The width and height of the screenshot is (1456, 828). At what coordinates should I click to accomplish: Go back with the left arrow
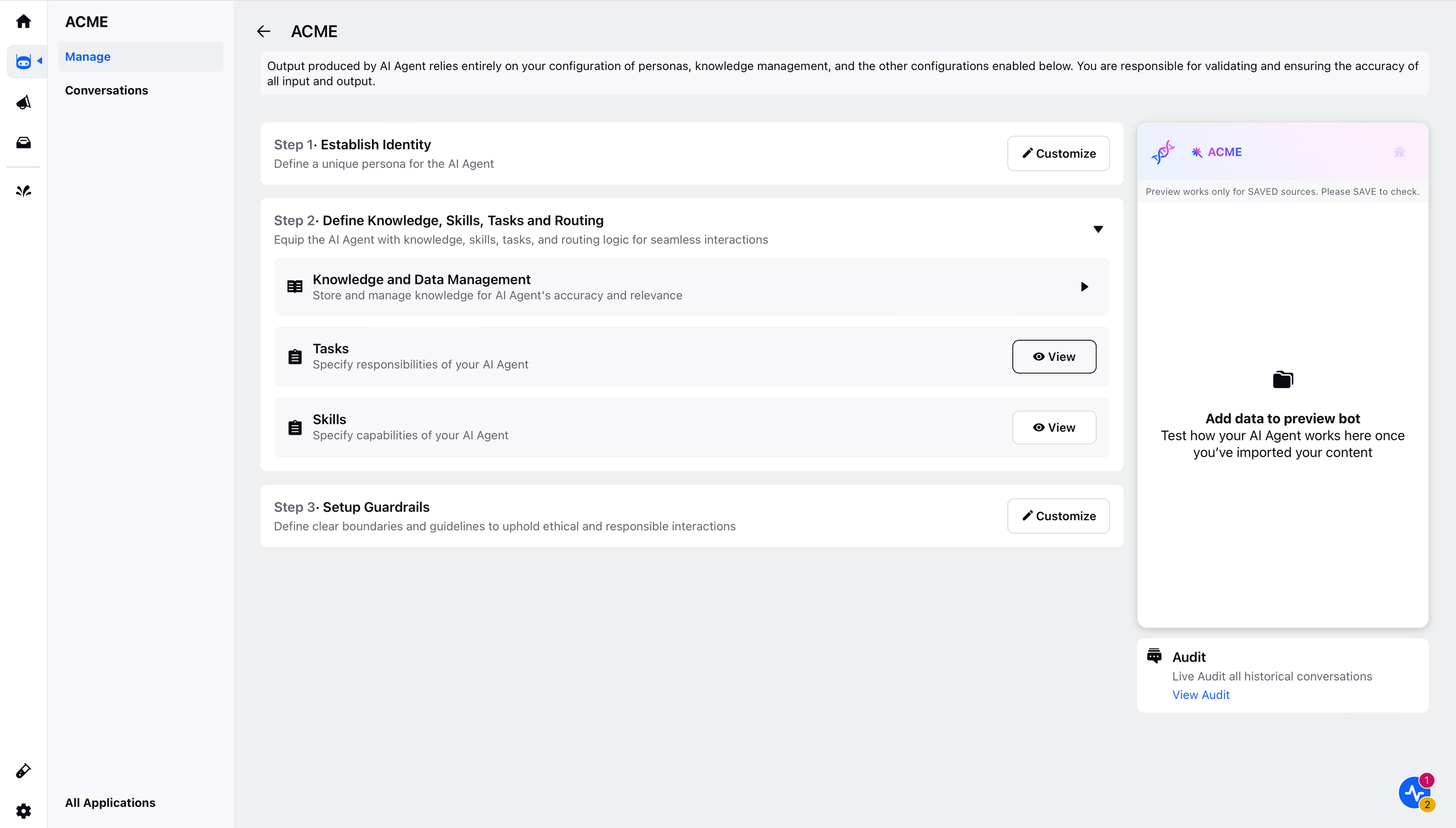coord(263,31)
